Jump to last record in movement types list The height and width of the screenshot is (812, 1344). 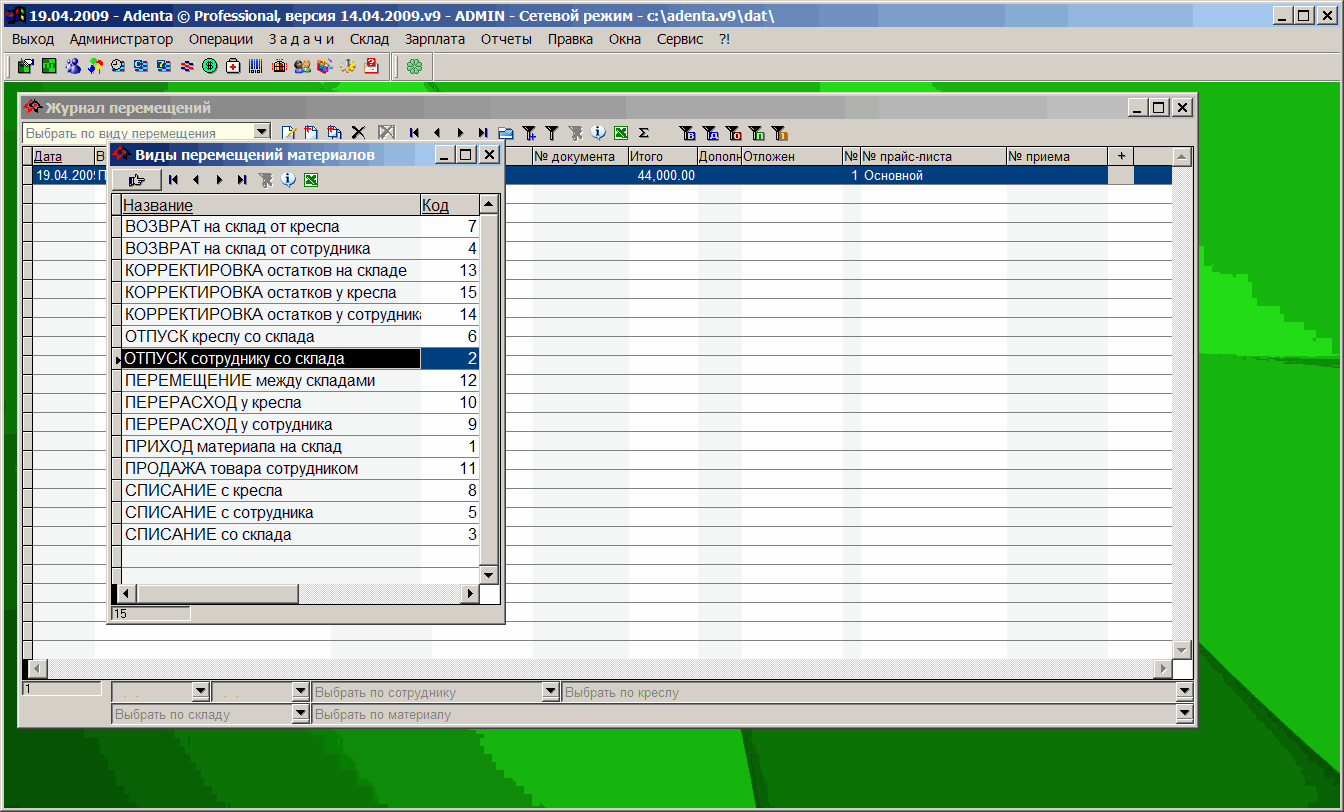tap(241, 180)
